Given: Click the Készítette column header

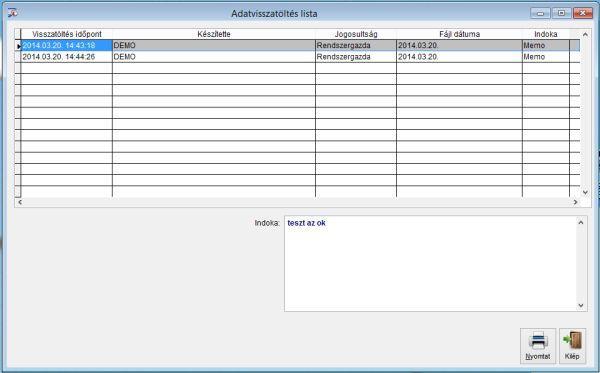Looking at the screenshot, I should pyautogui.click(x=214, y=34).
